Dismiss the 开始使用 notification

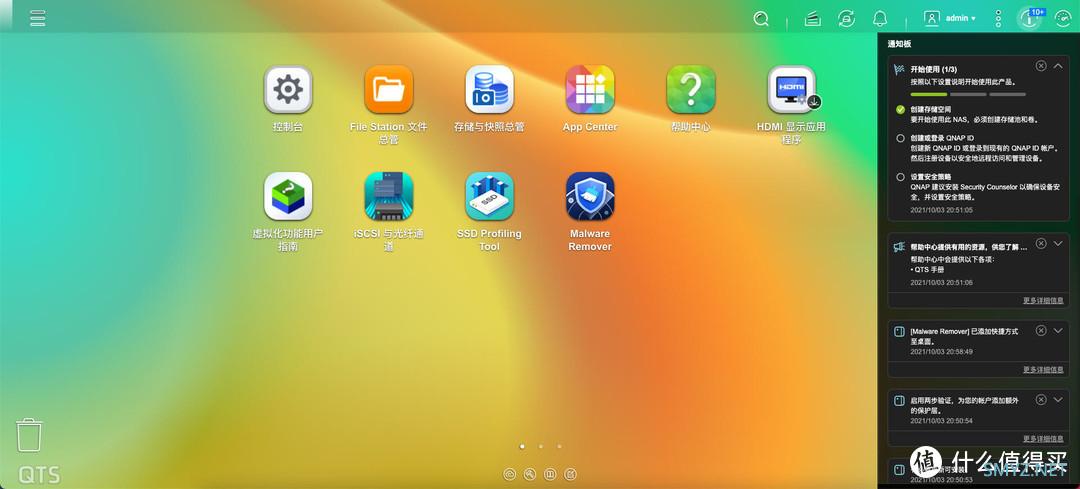1041,65
